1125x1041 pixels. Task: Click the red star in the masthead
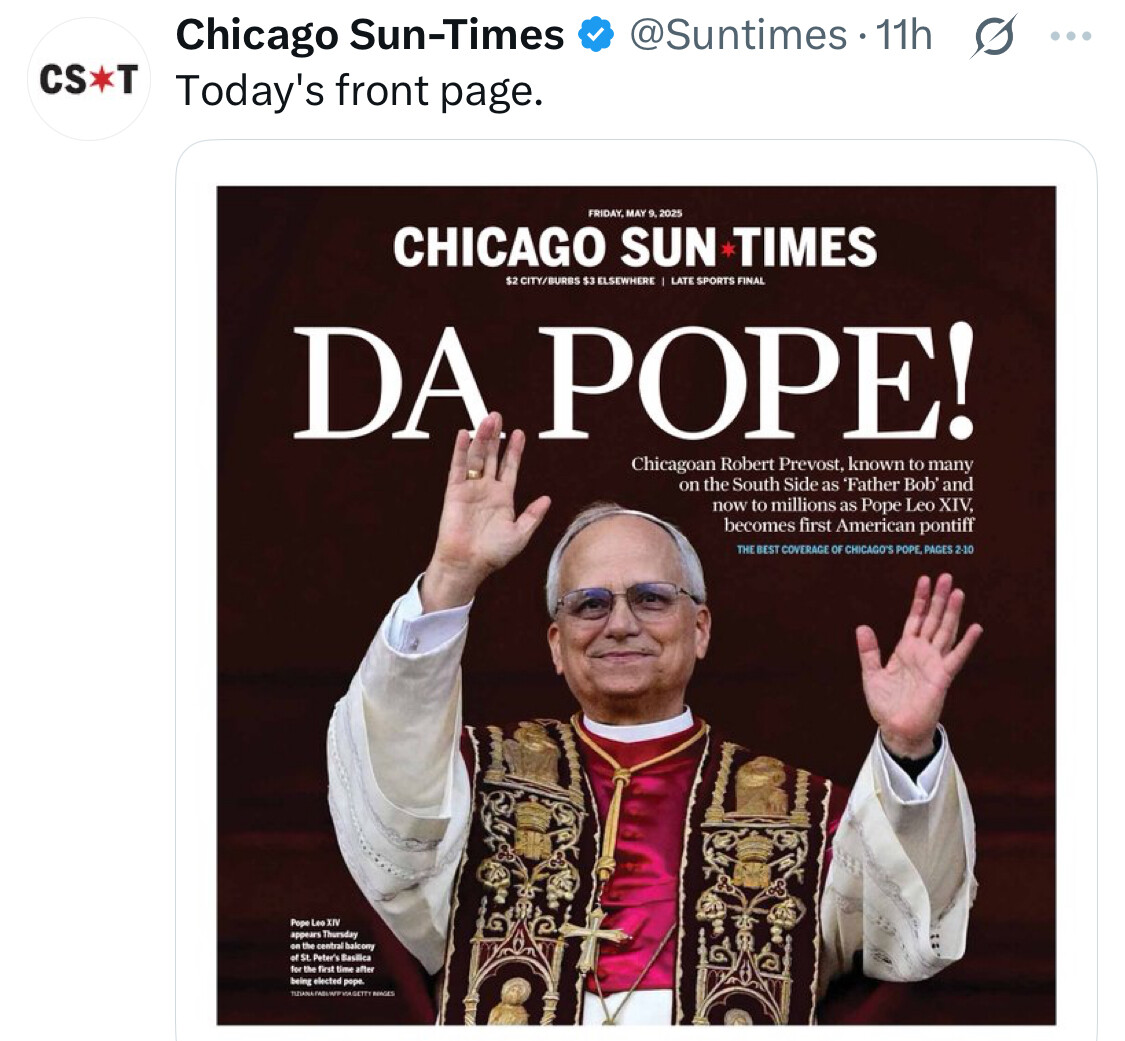728,249
